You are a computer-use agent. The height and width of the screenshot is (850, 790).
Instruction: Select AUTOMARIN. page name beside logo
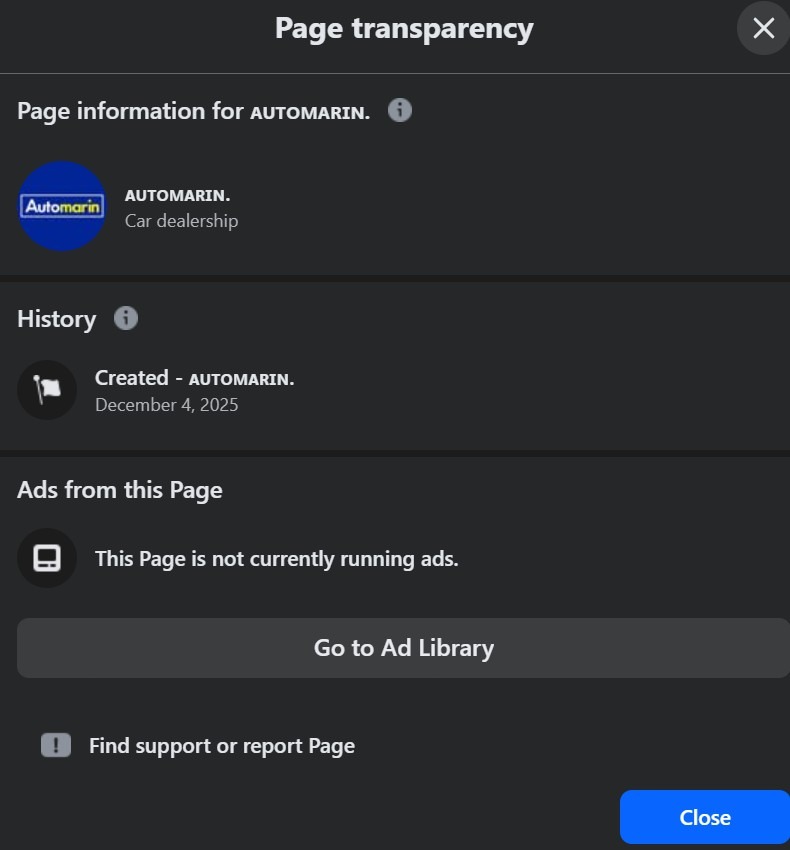(177, 195)
